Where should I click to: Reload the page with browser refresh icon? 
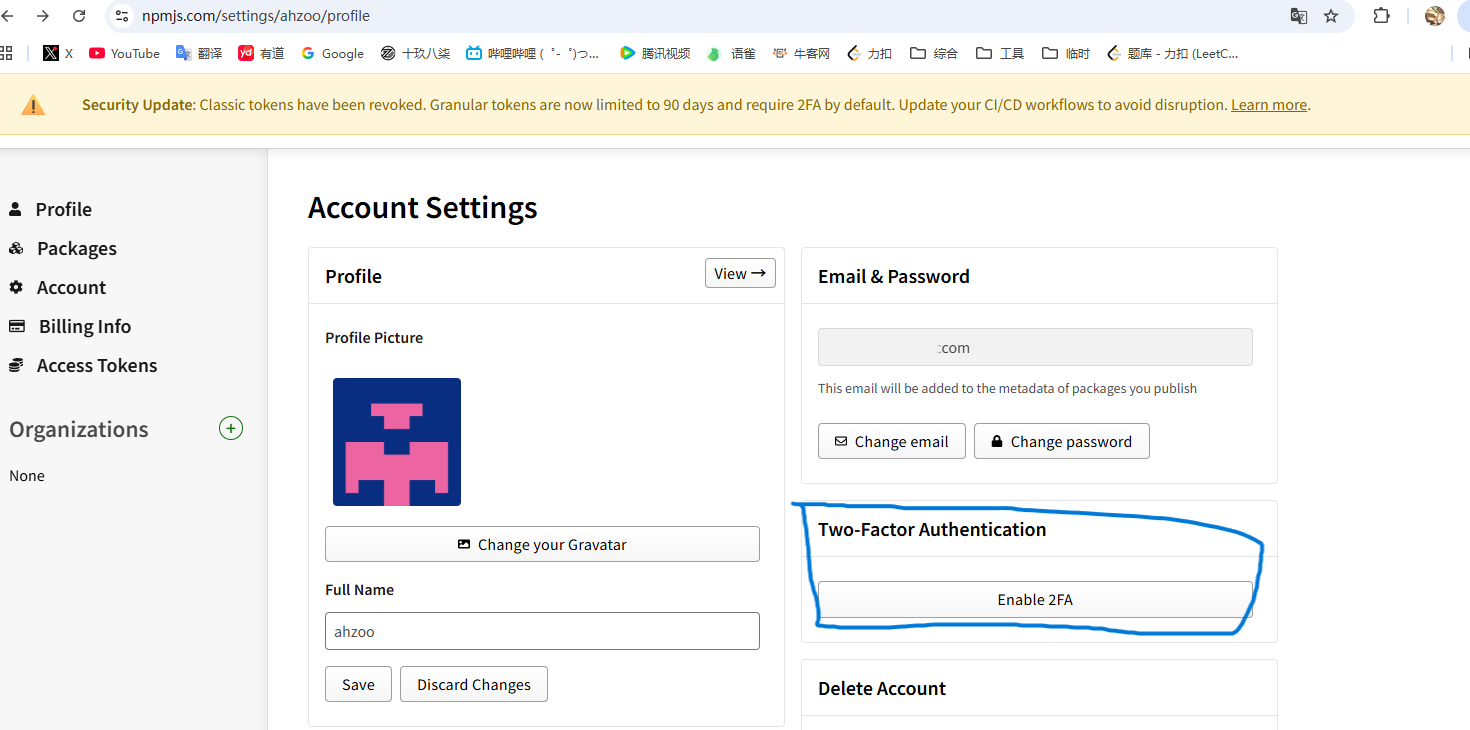79,16
